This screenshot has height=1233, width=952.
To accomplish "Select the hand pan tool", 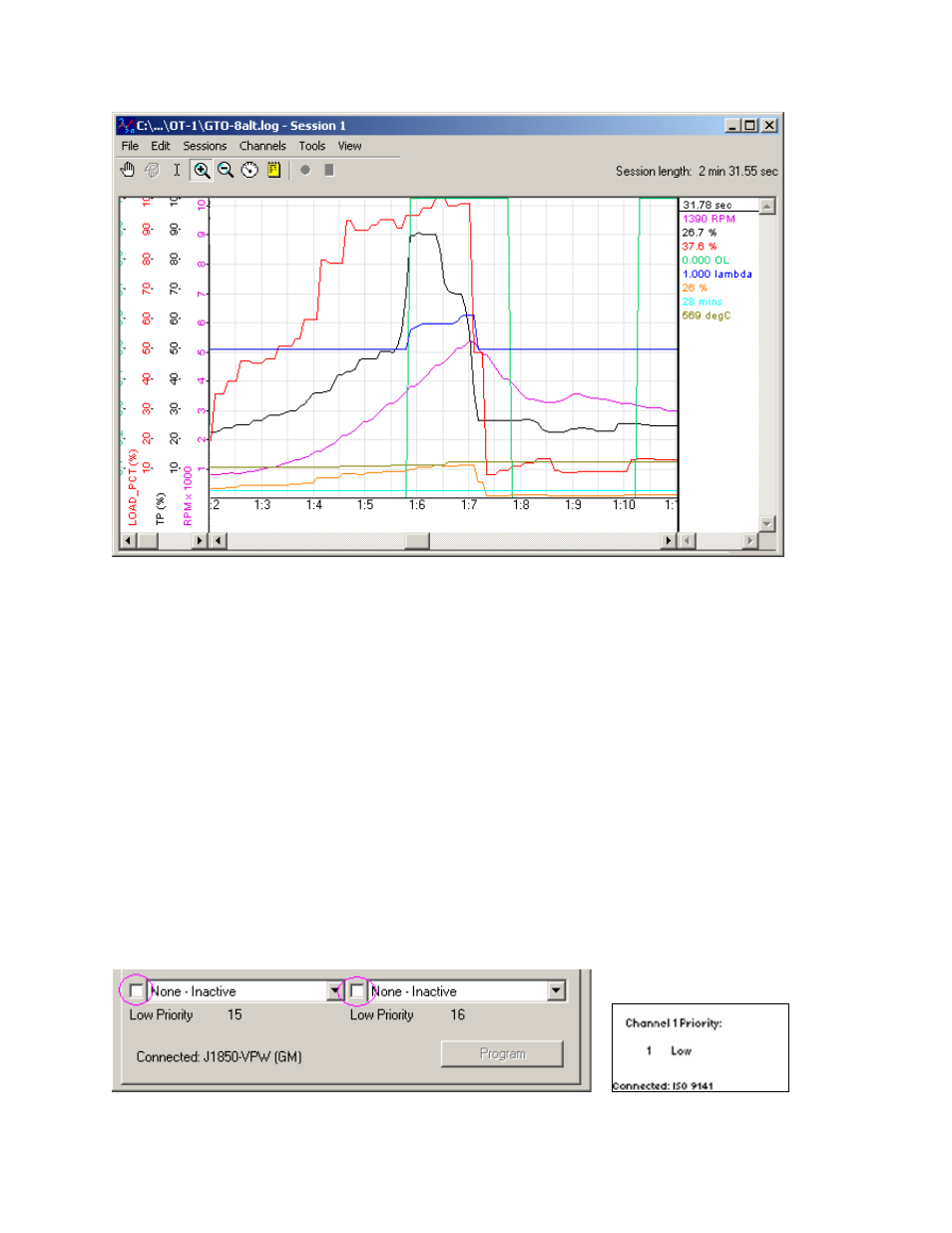I will (x=128, y=170).
